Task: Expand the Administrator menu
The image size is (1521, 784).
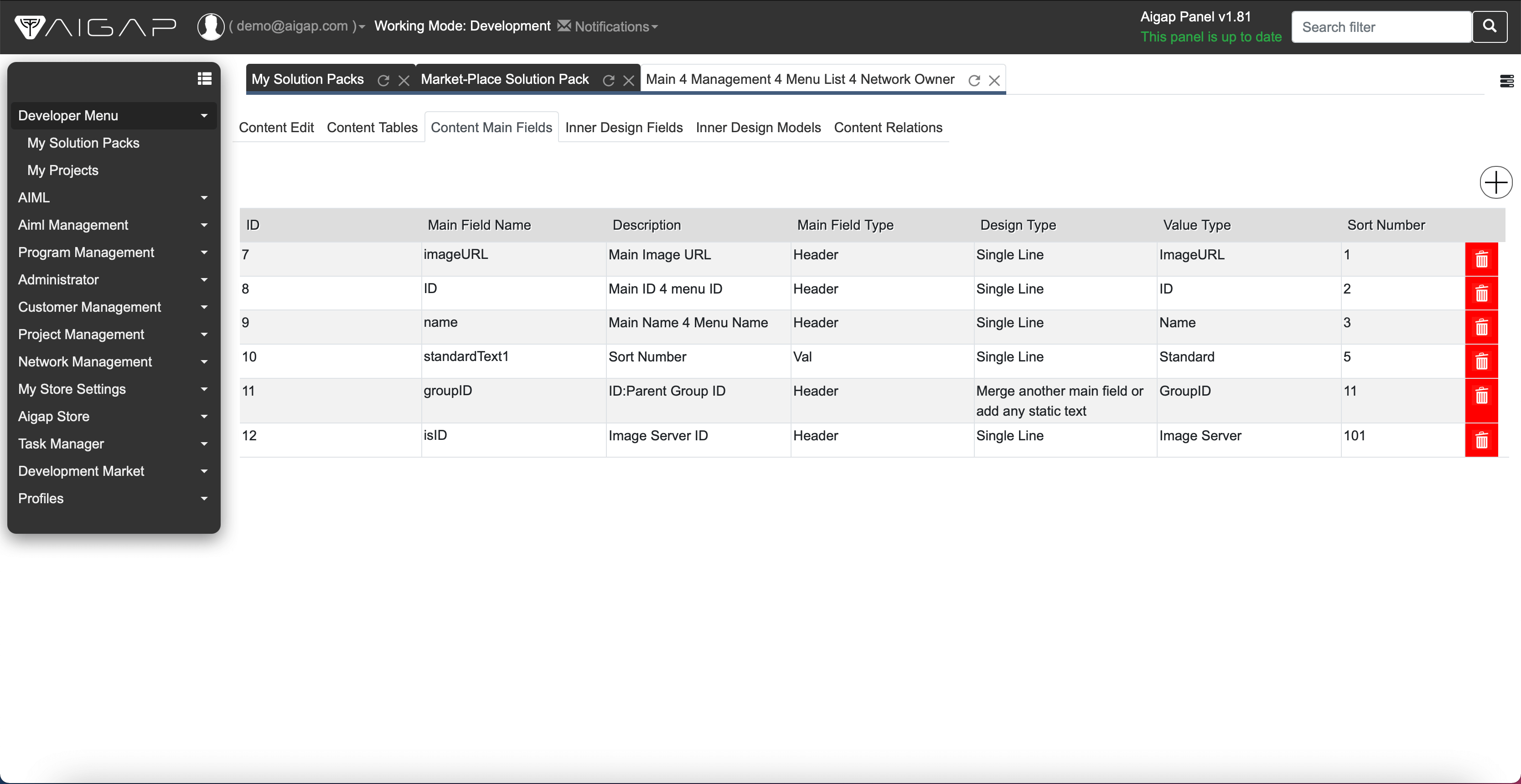Action: (x=114, y=280)
